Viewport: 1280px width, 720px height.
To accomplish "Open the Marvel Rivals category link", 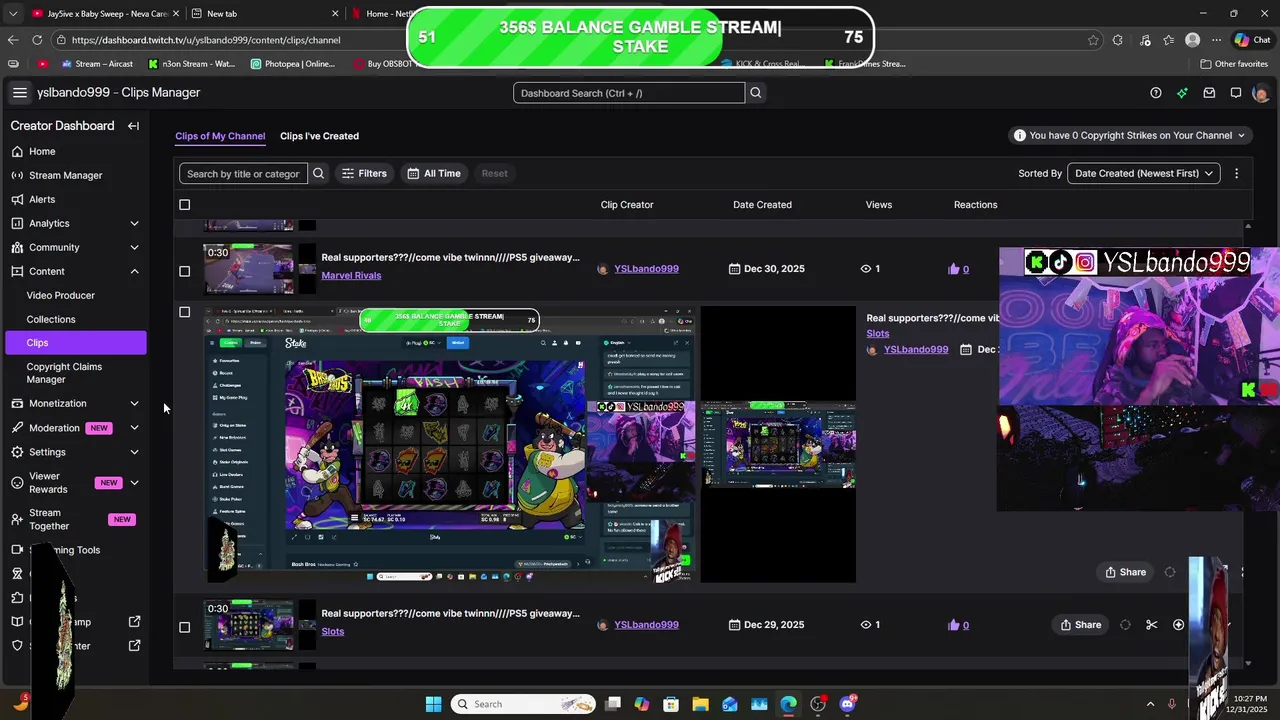I will [x=351, y=275].
